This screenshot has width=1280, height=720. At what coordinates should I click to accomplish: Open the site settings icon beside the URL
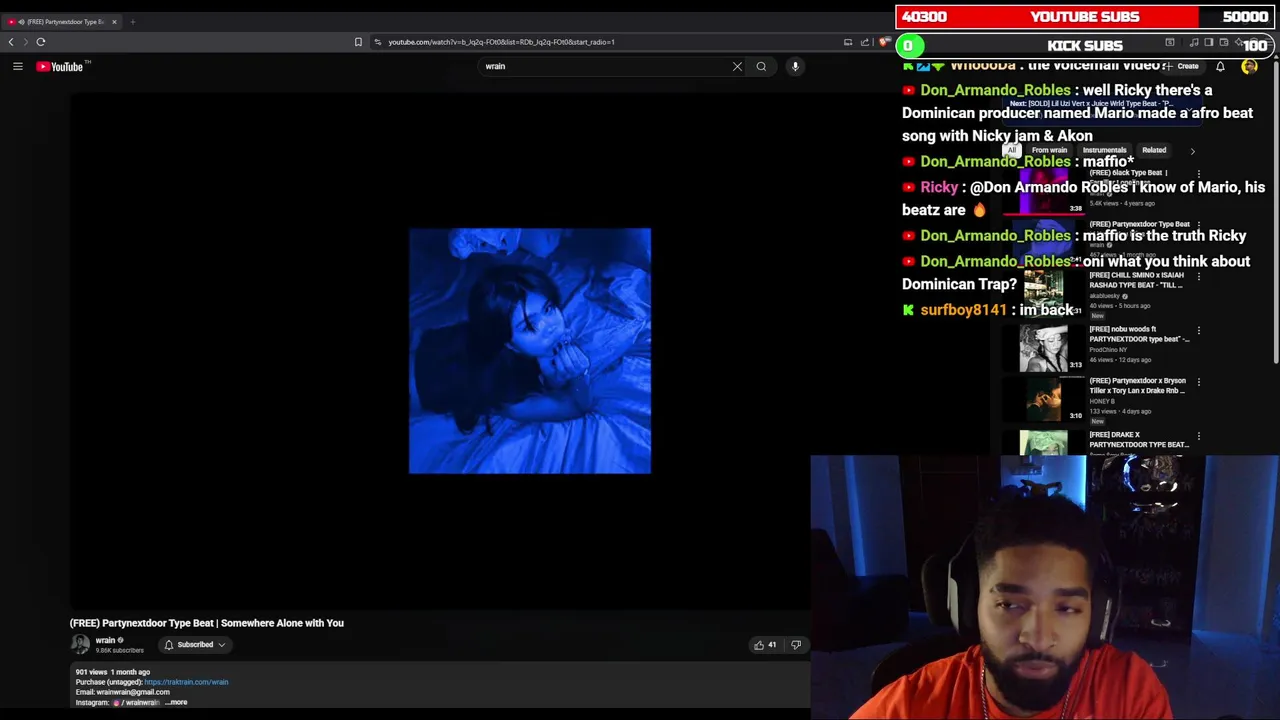tap(377, 42)
